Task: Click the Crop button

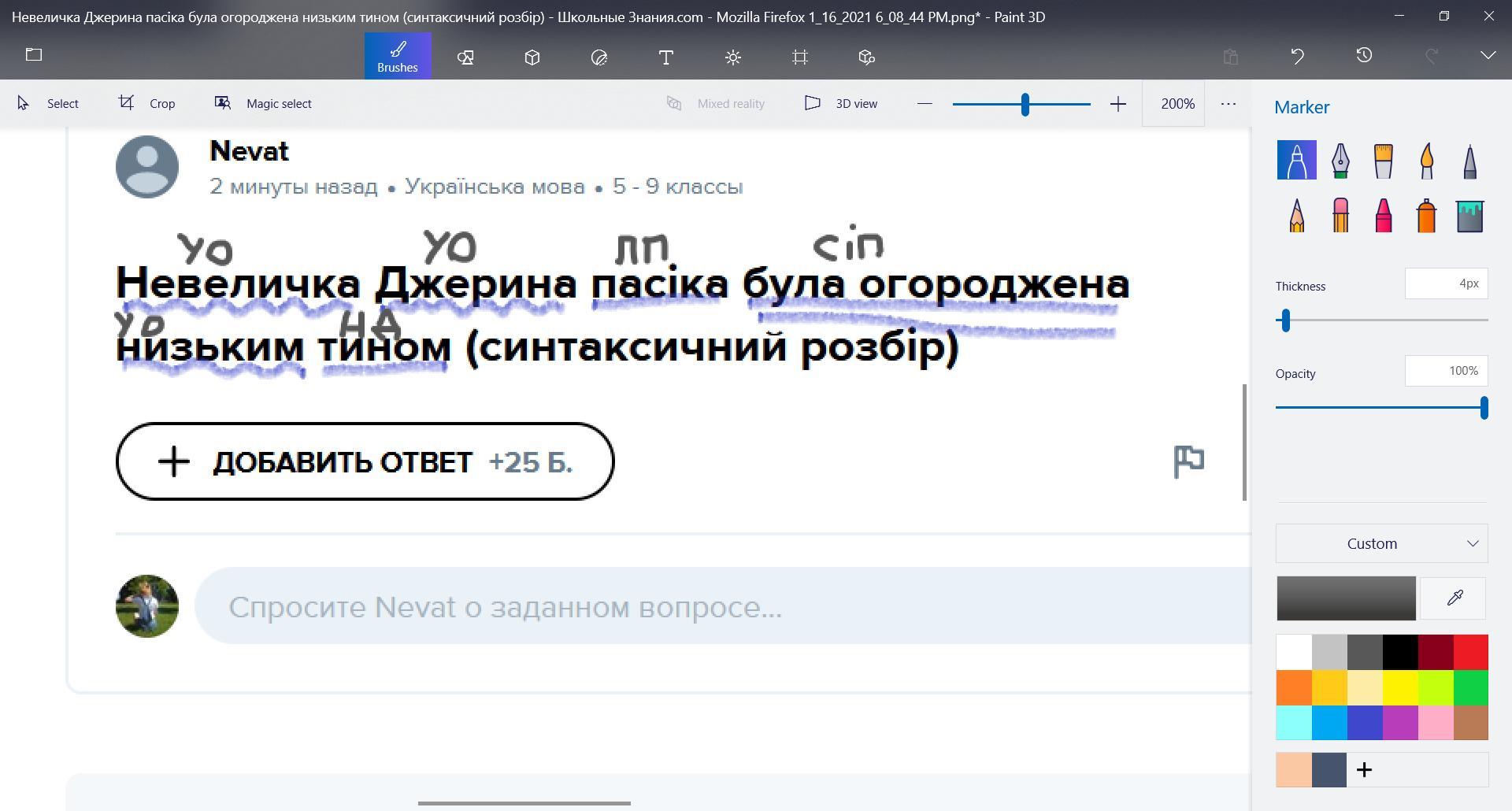Action: (x=147, y=103)
